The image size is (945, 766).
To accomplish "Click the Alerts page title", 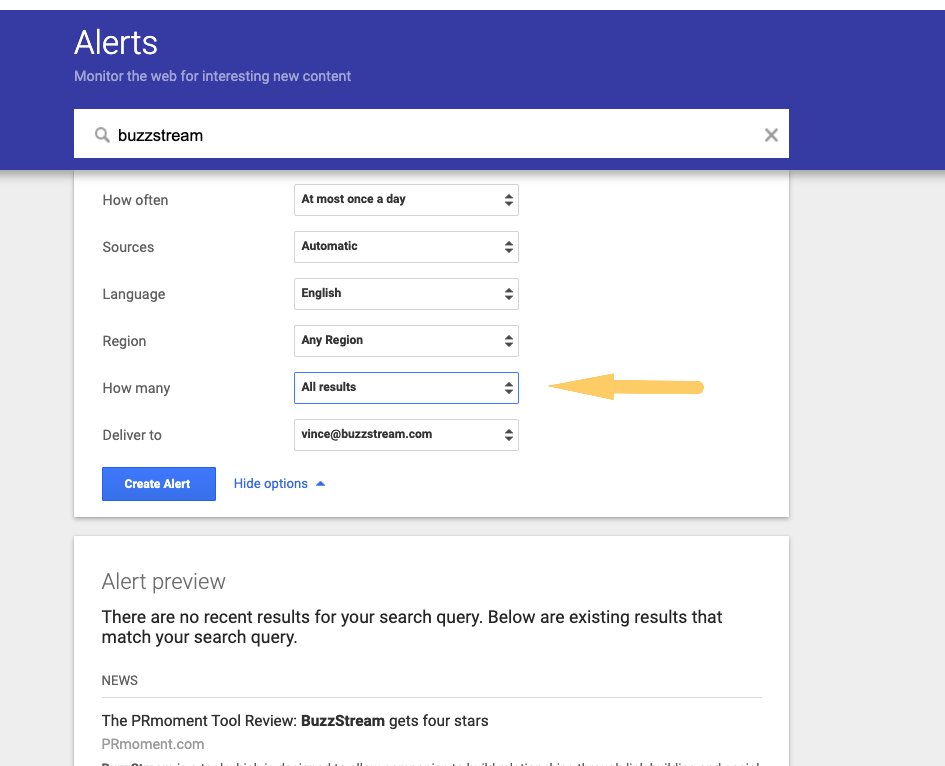I will [x=115, y=43].
